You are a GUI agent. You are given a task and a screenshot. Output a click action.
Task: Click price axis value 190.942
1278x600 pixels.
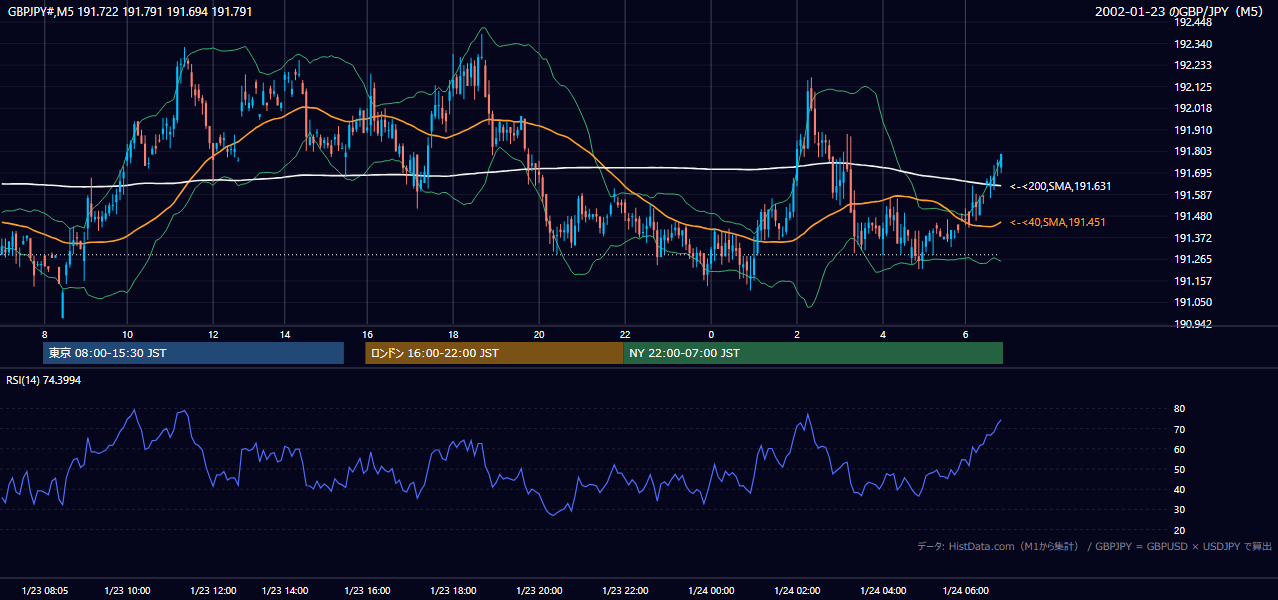point(1193,324)
